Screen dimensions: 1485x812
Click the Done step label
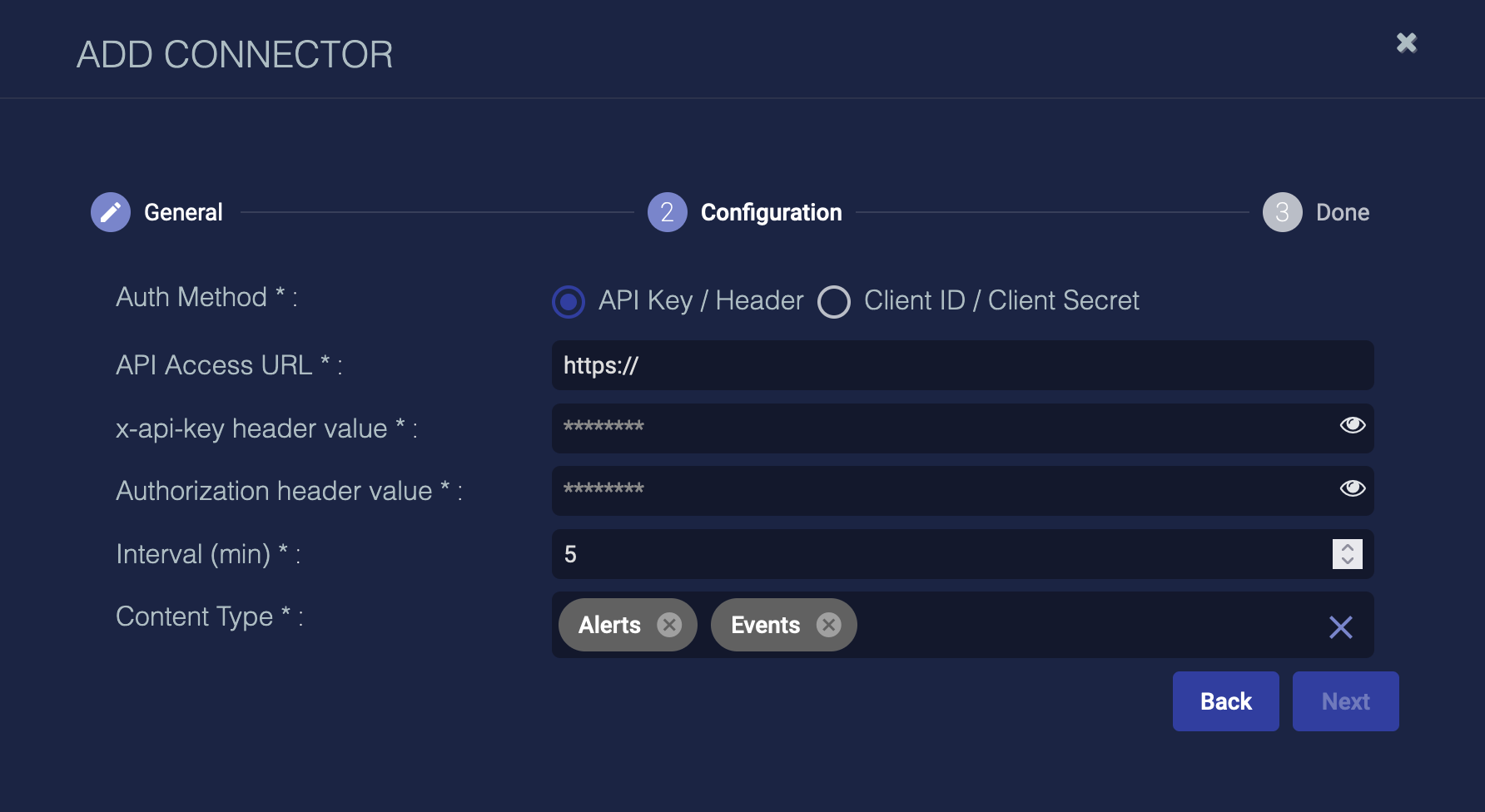(1342, 212)
